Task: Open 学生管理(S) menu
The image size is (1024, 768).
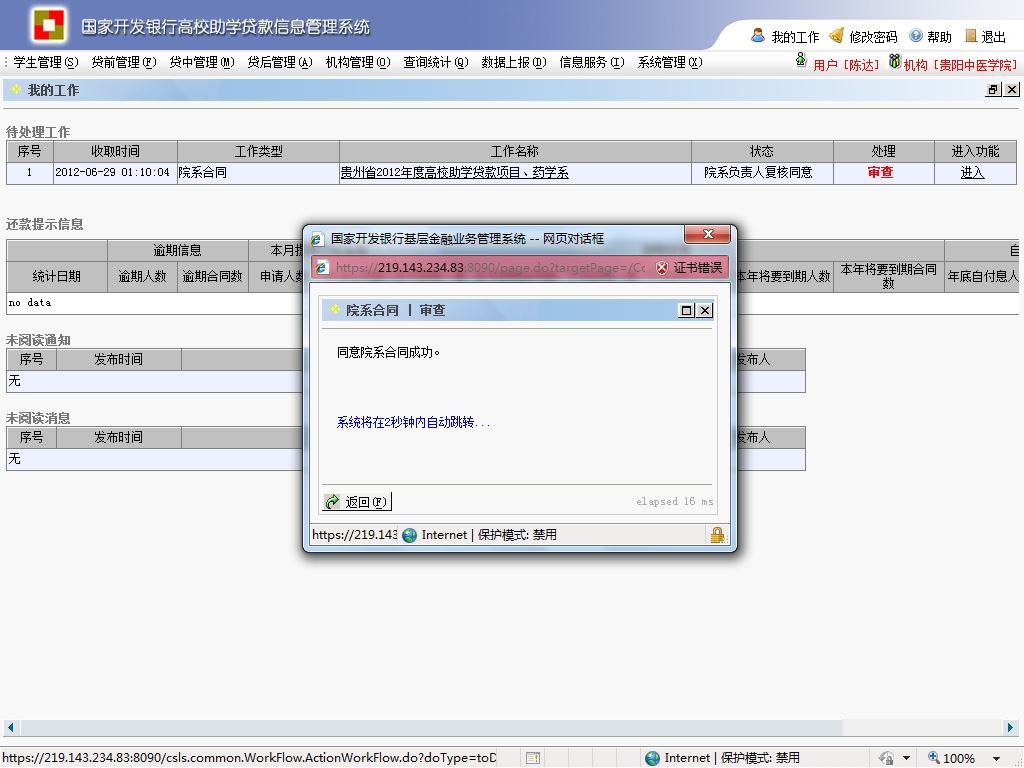Action: pos(46,62)
